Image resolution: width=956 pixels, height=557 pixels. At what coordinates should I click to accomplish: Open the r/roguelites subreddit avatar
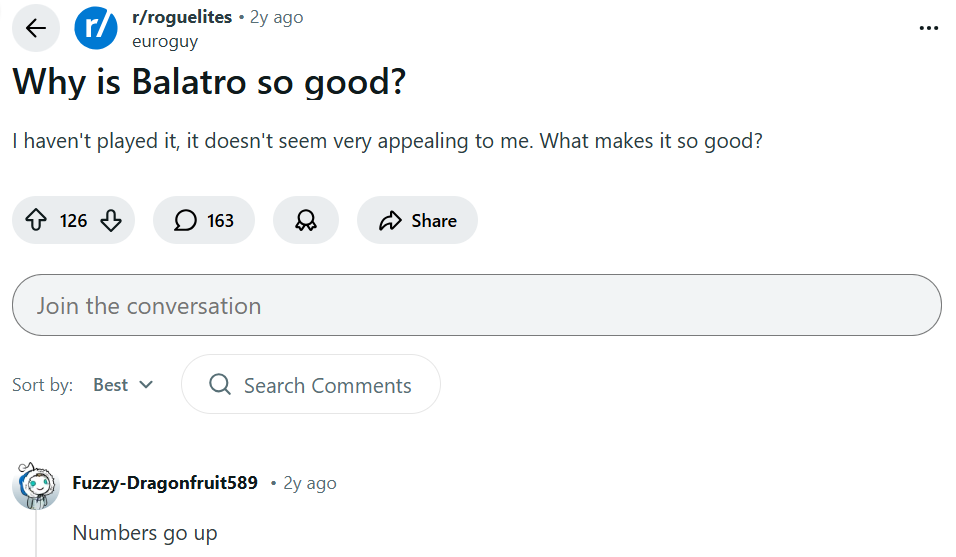(96, 28)
